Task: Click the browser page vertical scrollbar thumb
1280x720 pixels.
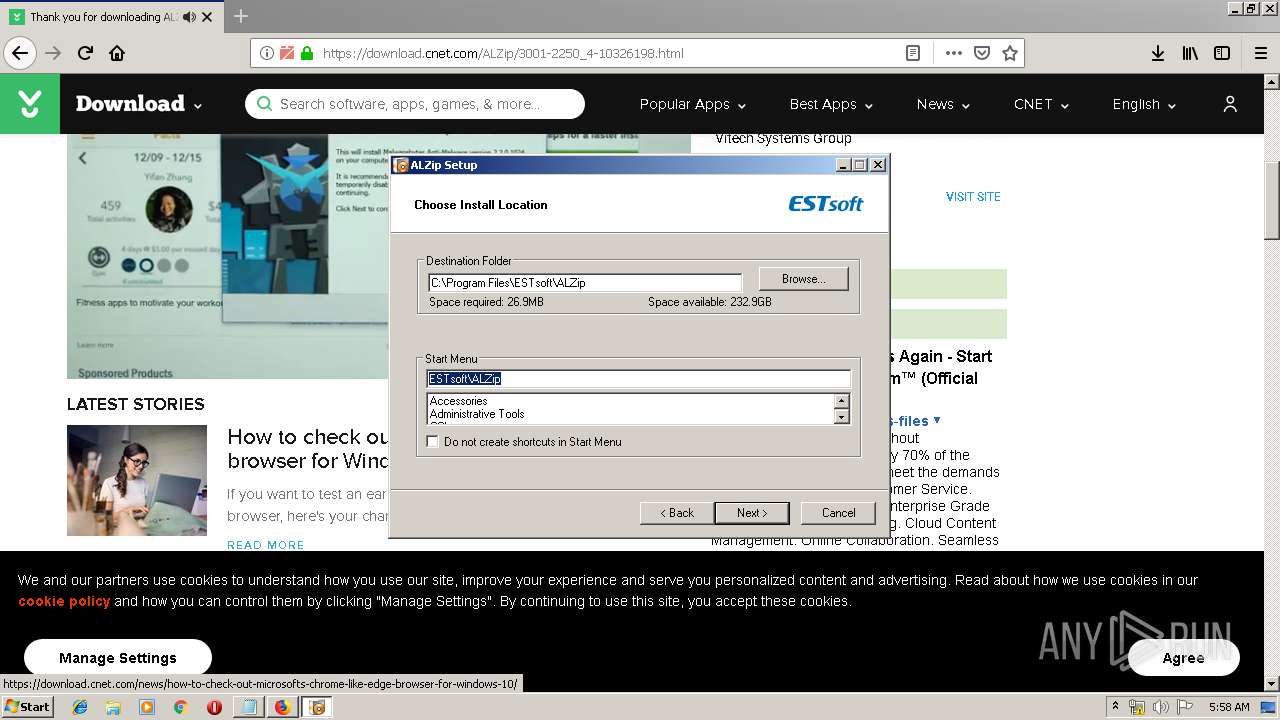Action: coord(1272,199)
